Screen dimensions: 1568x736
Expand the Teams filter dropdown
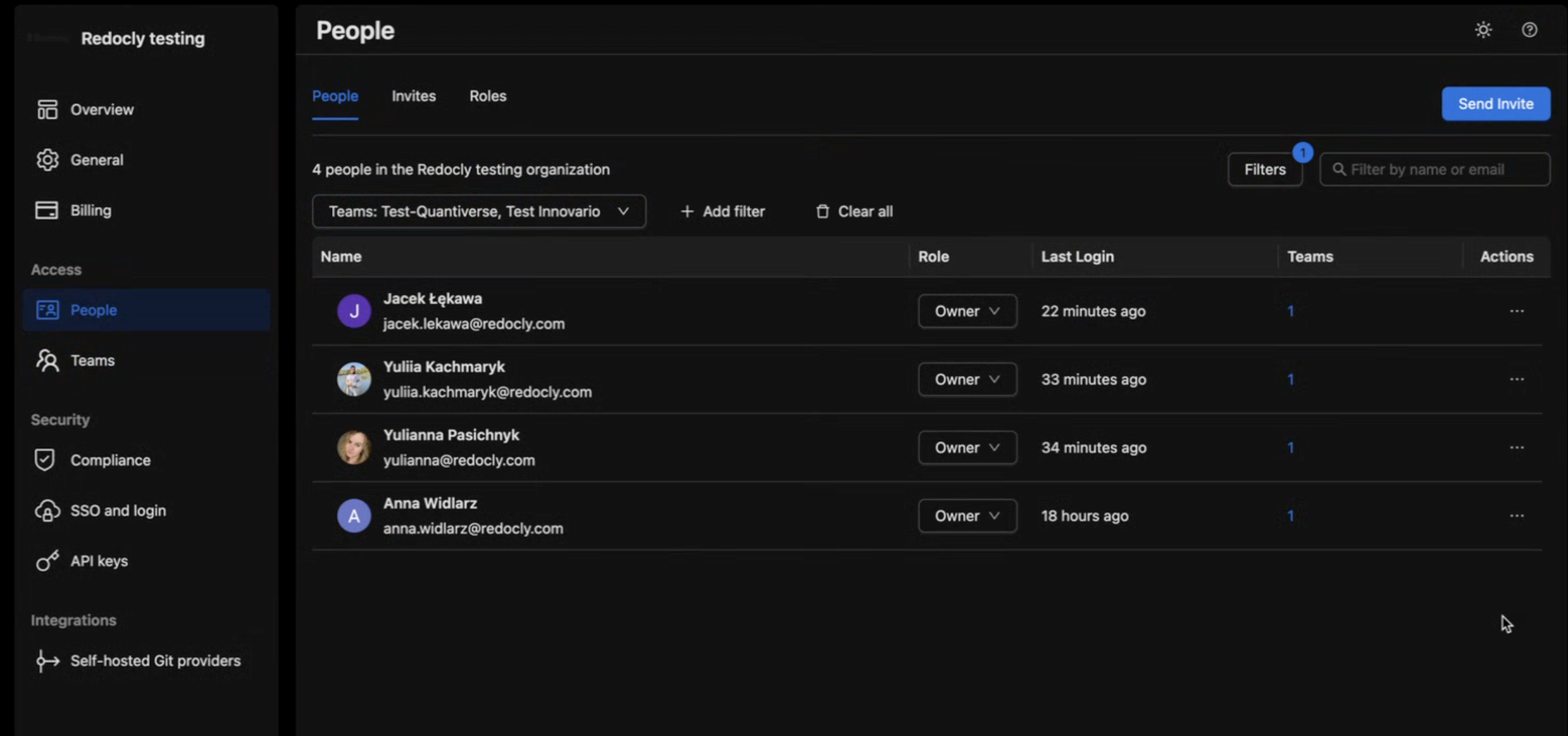[x=479, y=211]
